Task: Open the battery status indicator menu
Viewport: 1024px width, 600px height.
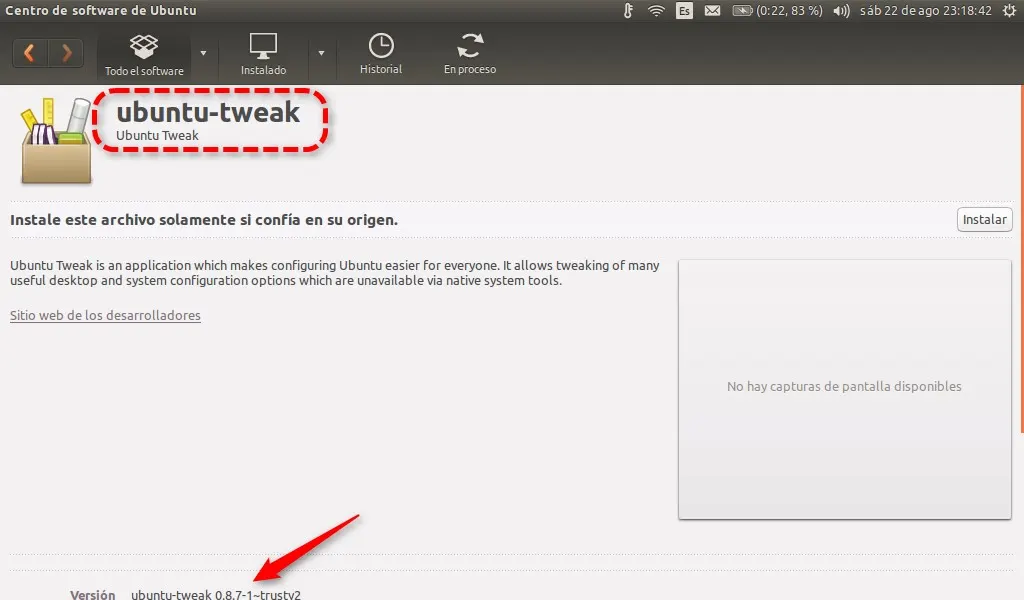Action: [x=777, y=11]
